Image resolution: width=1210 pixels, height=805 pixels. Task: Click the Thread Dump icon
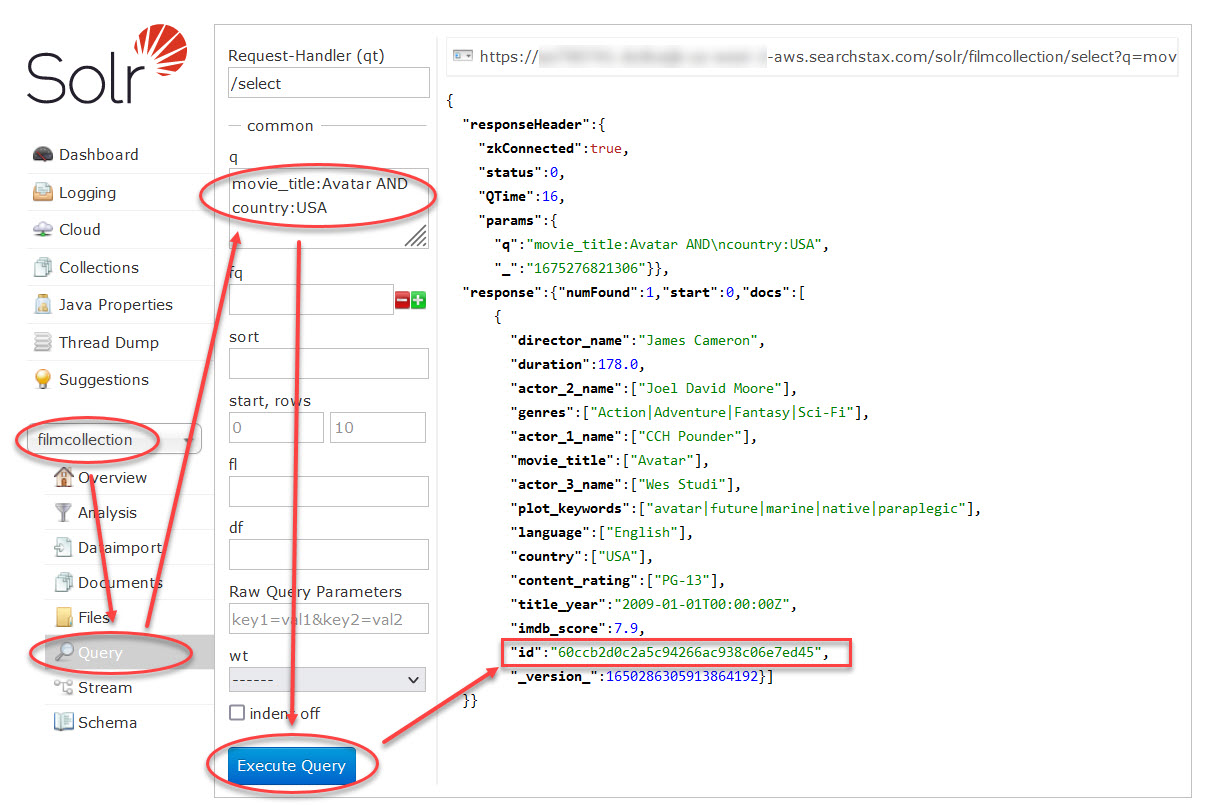pyautogui.click(x=43, y=343)
